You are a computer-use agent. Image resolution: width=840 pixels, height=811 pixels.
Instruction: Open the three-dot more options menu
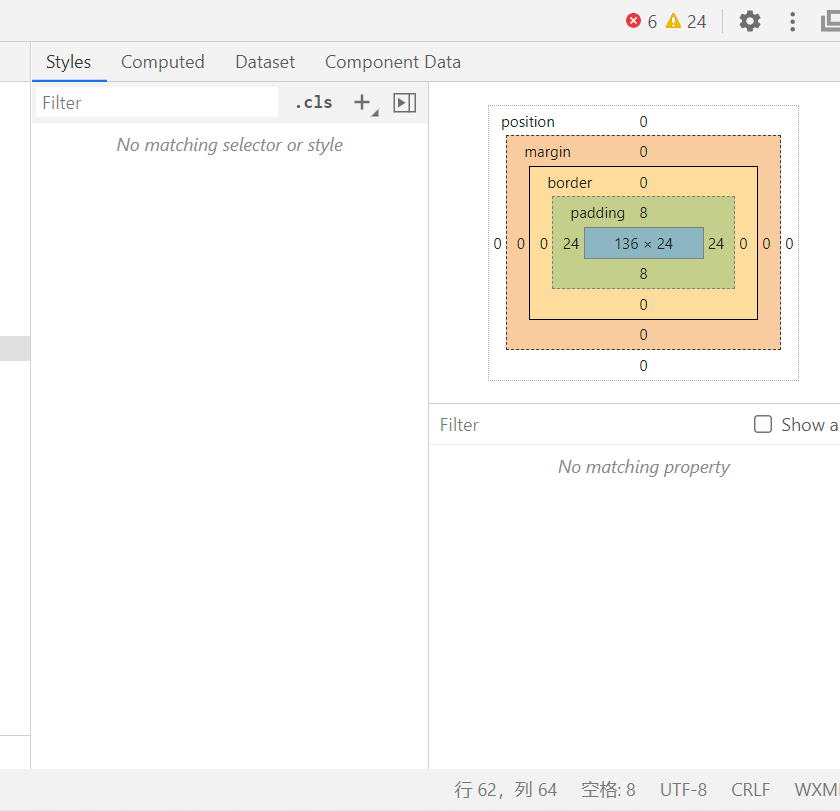[x=792, y=21]
